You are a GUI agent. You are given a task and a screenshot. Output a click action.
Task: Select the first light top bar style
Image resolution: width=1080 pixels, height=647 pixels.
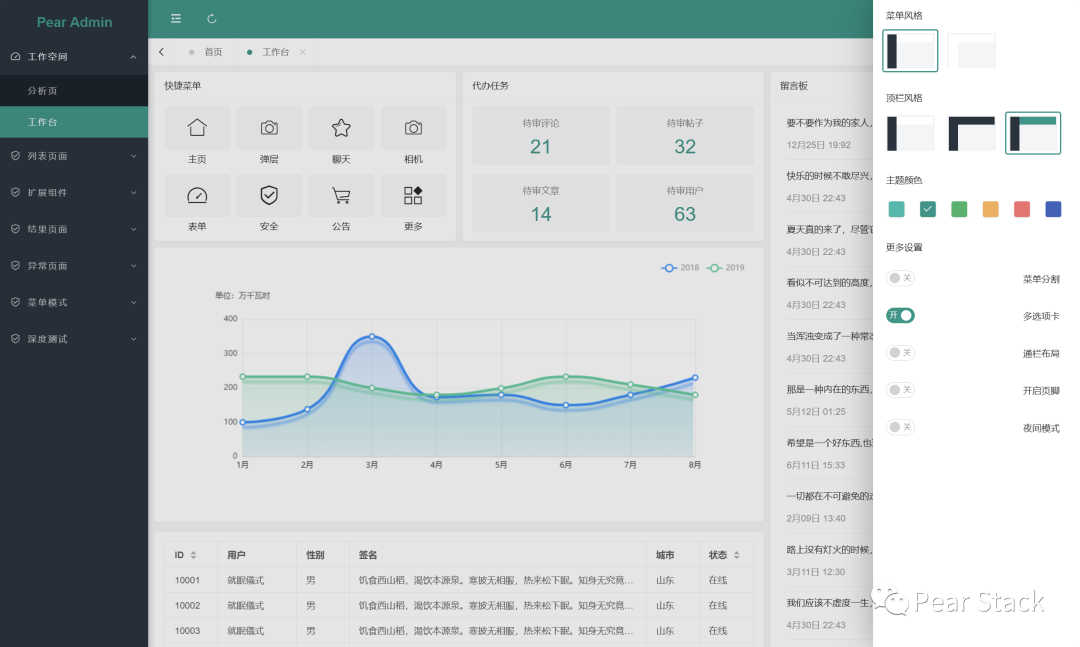pyautogui.click(x=910, y=133)
